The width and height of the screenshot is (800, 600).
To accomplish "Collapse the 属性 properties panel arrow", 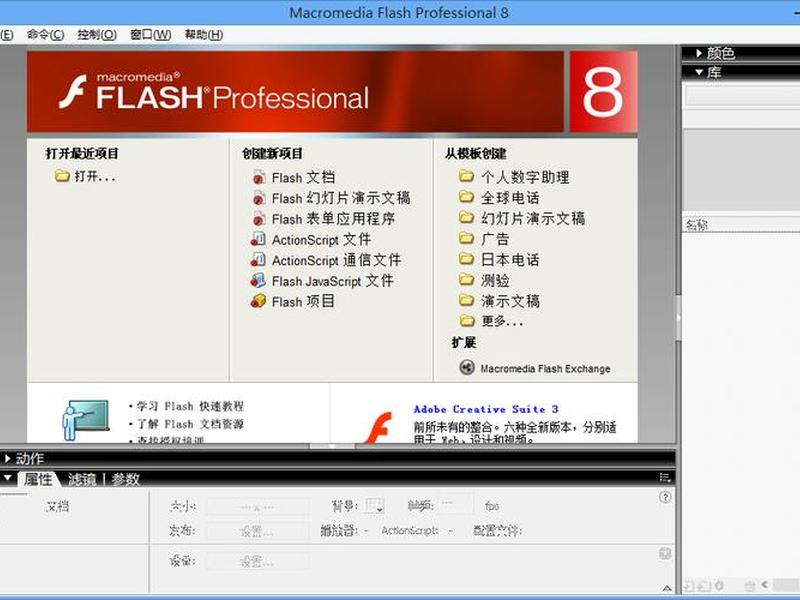I will point(7,479).
